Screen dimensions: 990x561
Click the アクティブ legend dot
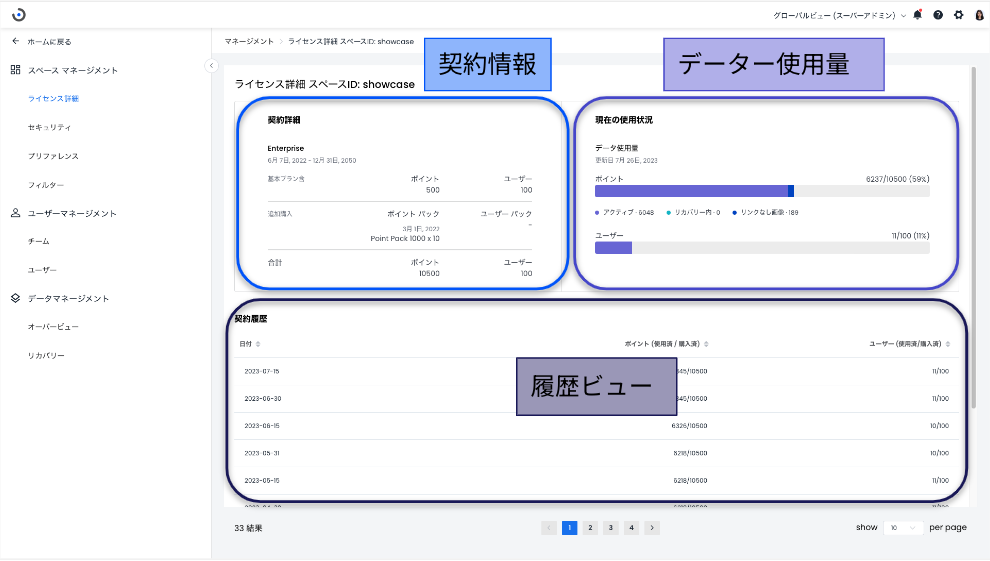point(597,213)
